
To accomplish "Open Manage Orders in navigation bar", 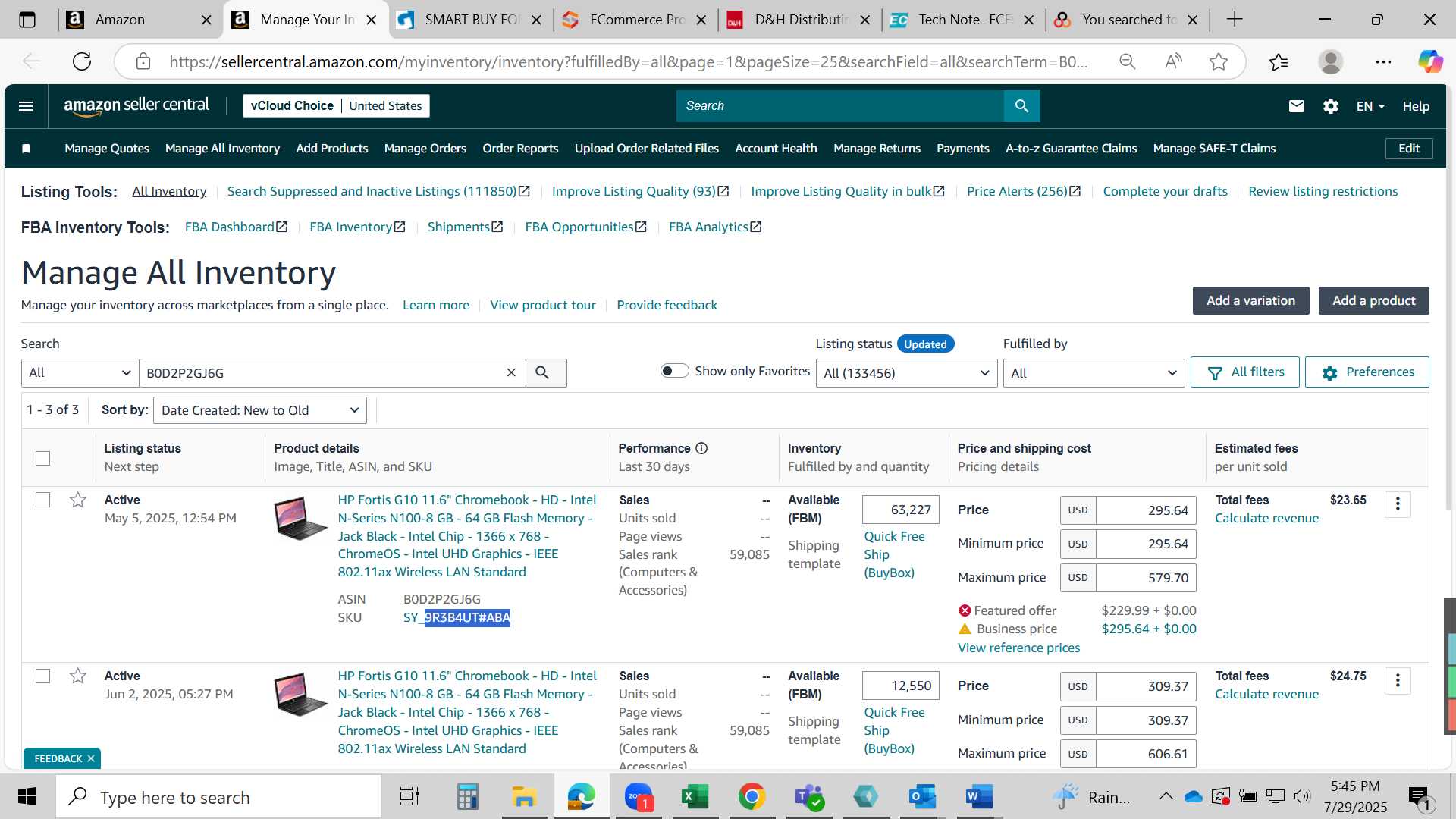I will [425, 149].
